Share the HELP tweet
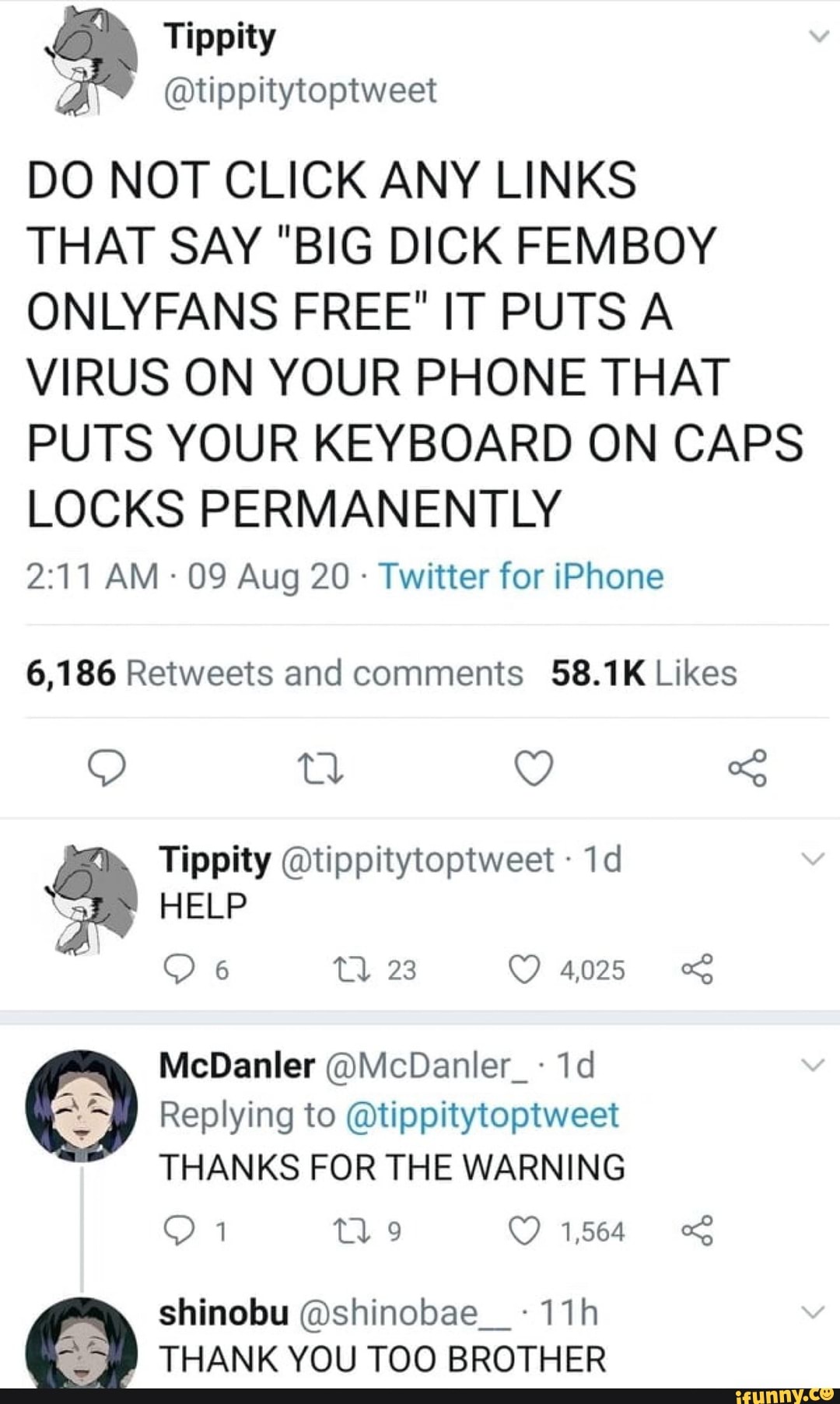This screenshot has width=840, height=1404. pyautogui.click(x=697, y=970)
